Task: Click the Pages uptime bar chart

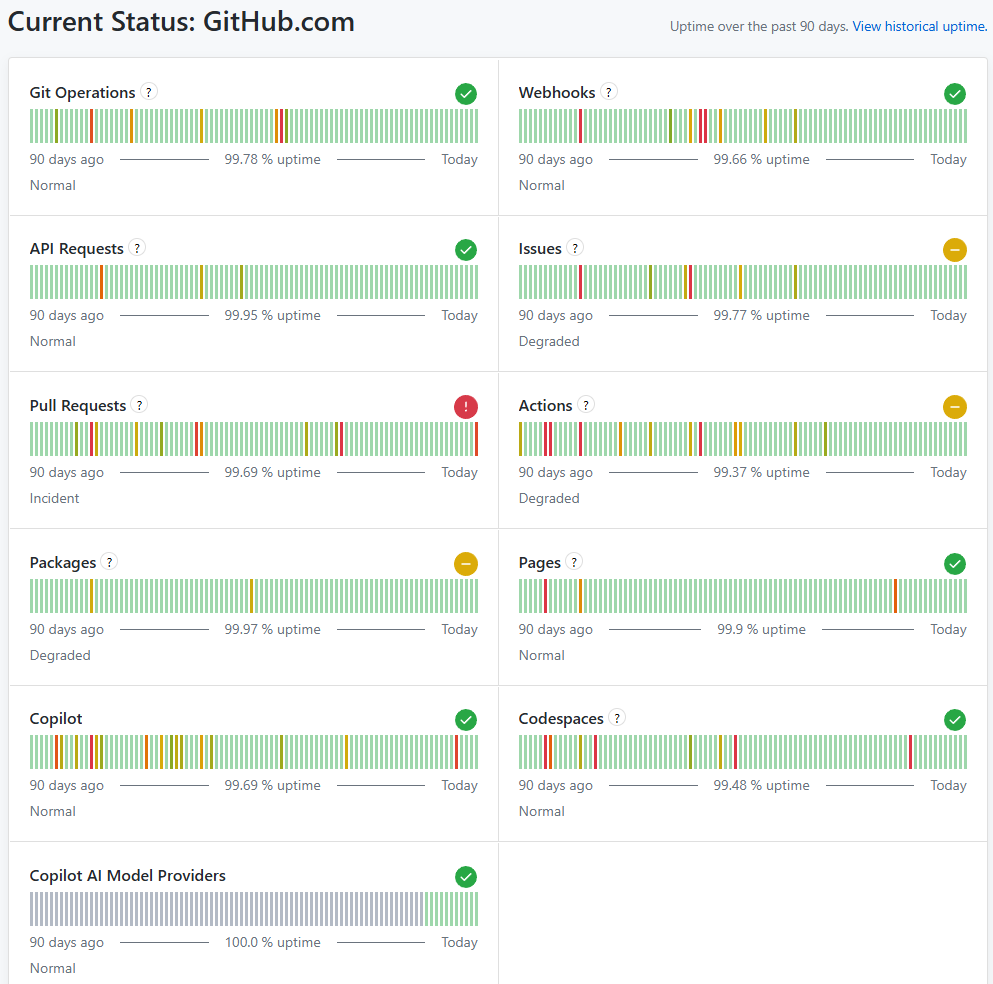Action: pos(743,596)
